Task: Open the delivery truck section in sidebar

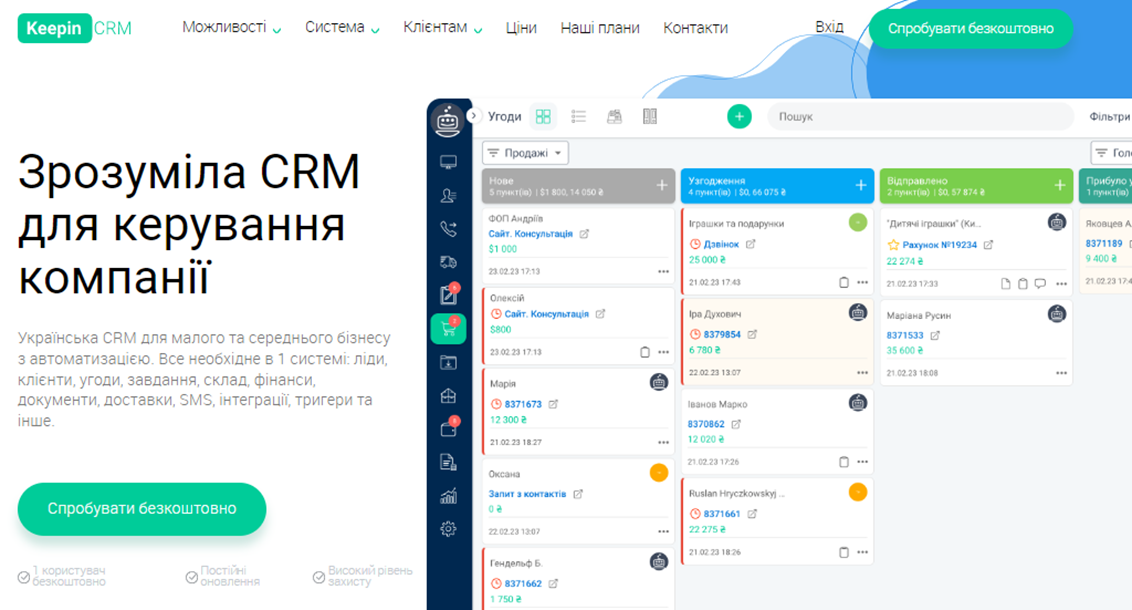Action: pos(448,262)
